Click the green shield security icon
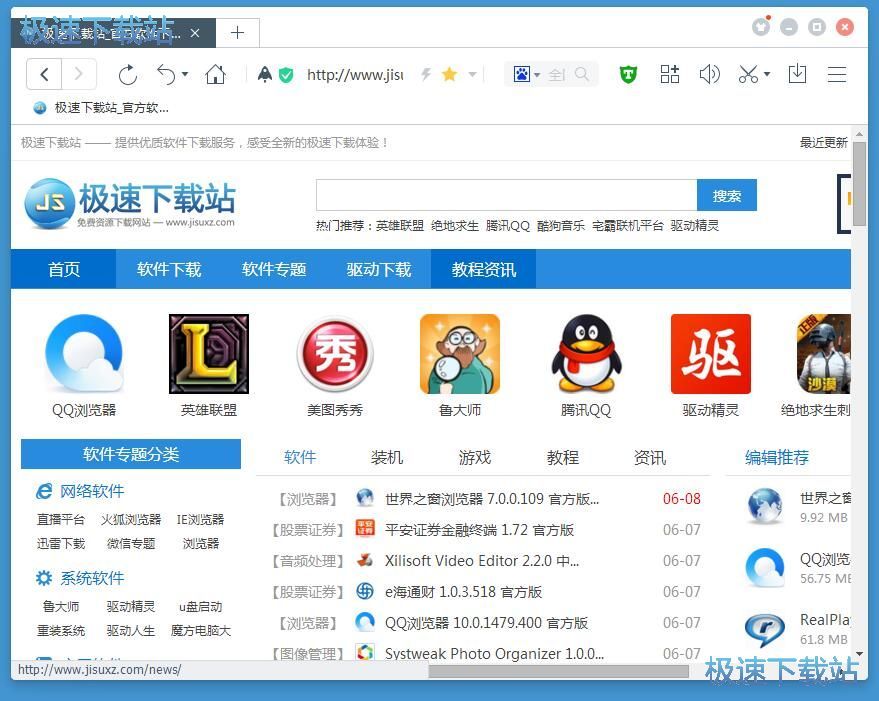 (x=286, y=74)
